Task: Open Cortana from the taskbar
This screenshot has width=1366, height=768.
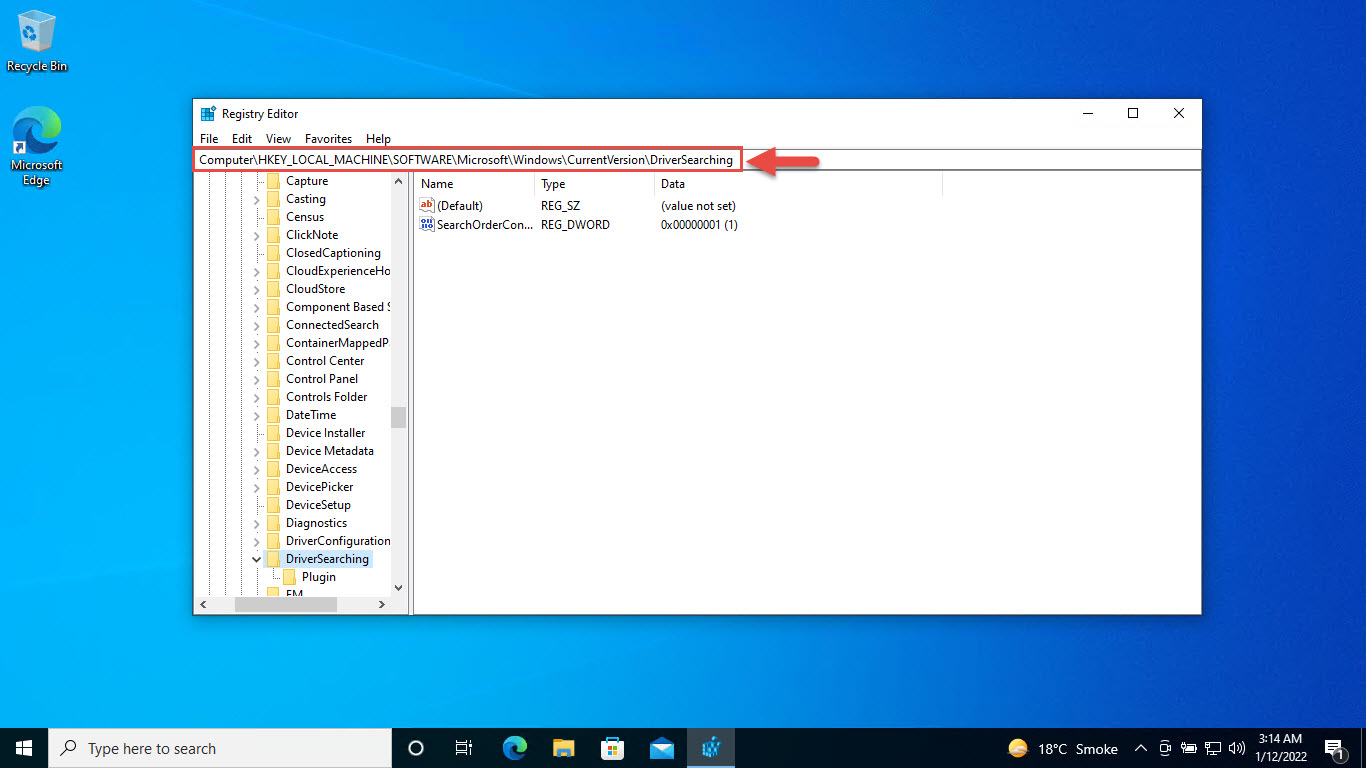Action: click(x=416, y=748)
